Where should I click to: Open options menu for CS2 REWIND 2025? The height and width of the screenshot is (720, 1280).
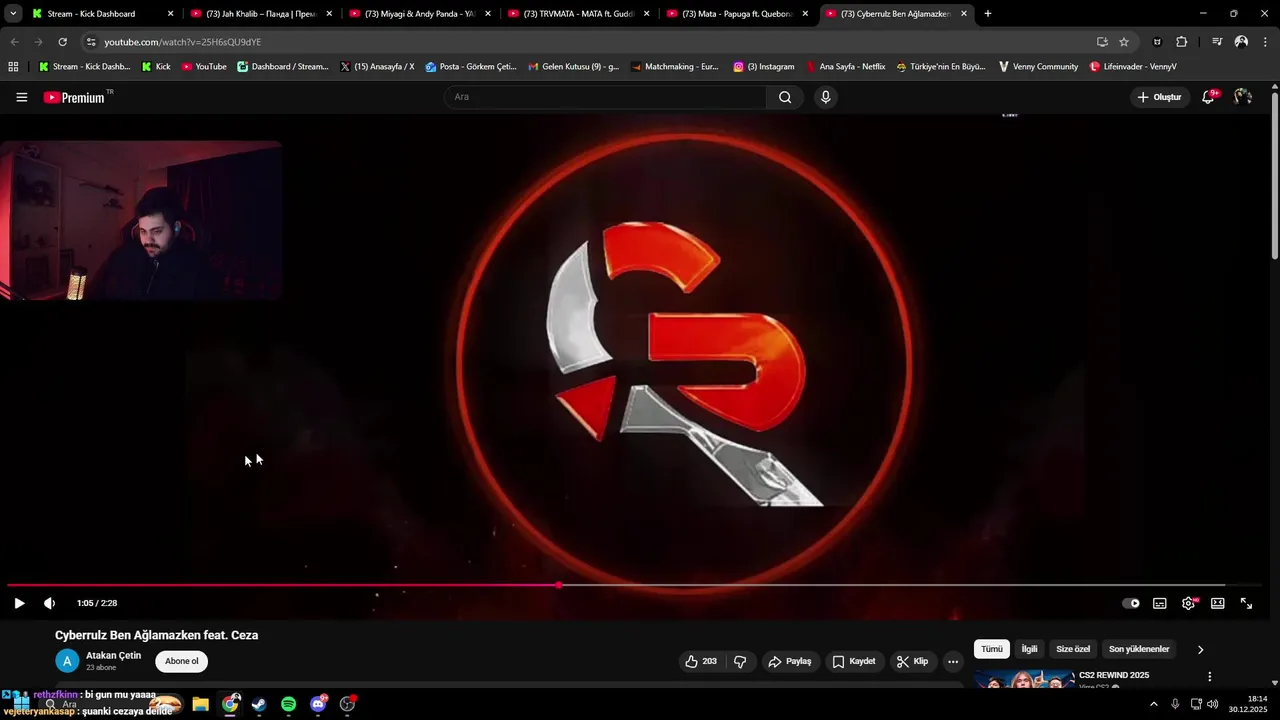[x=1210, y=677]
